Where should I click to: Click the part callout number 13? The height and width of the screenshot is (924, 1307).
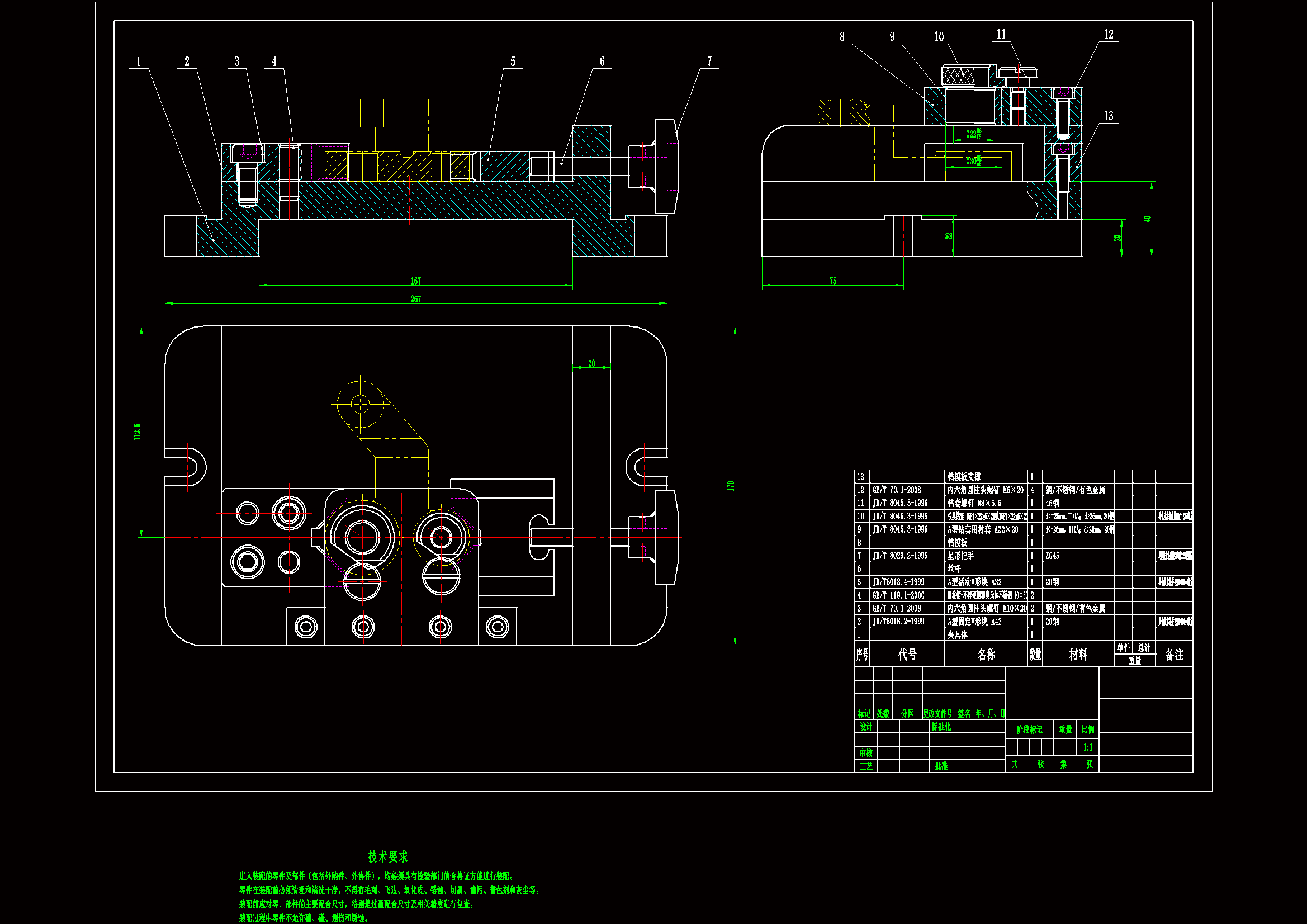(1109, 116)
